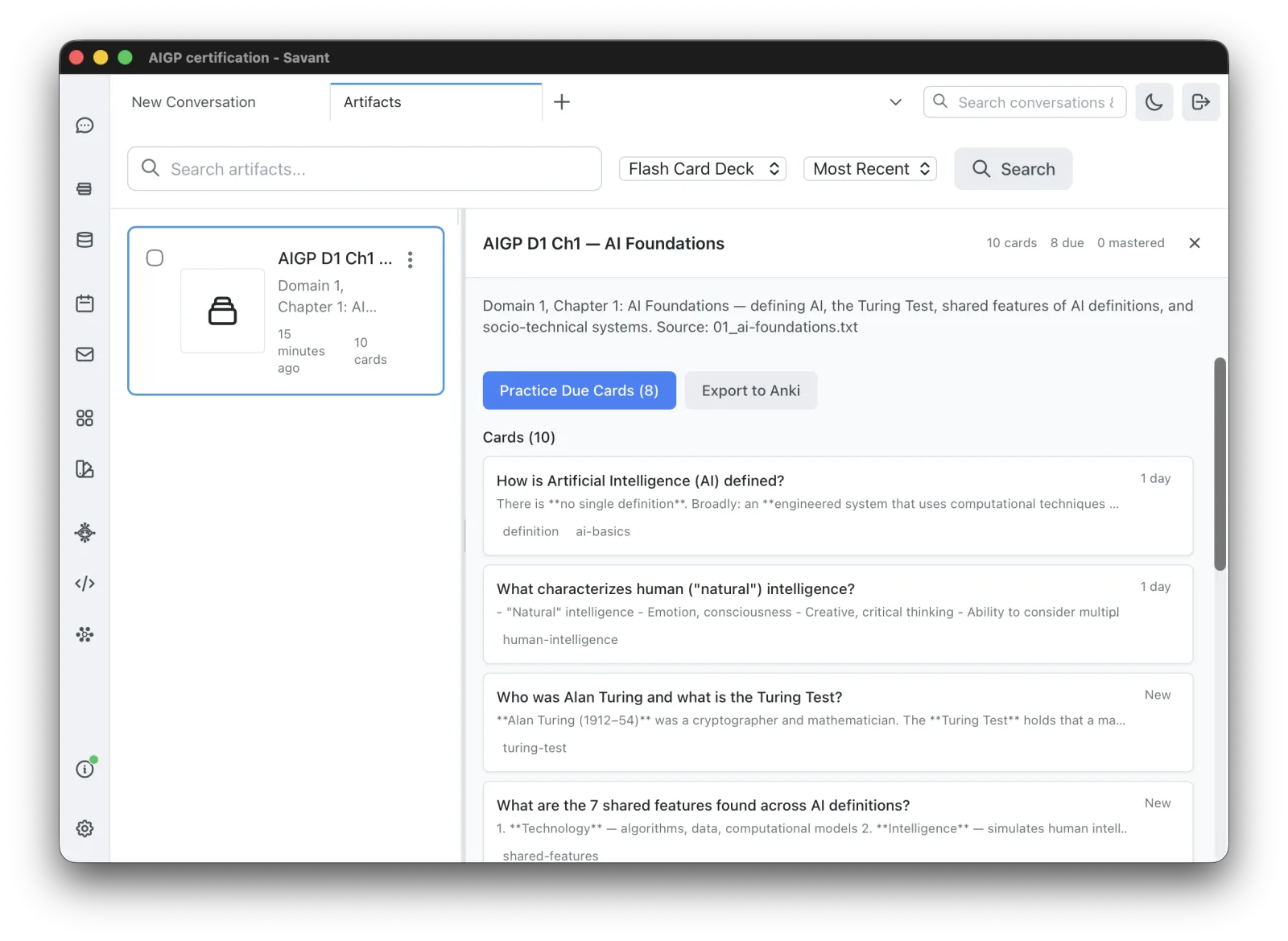
Task: Open the mail envelope sidebar icon
Action: 85,354
